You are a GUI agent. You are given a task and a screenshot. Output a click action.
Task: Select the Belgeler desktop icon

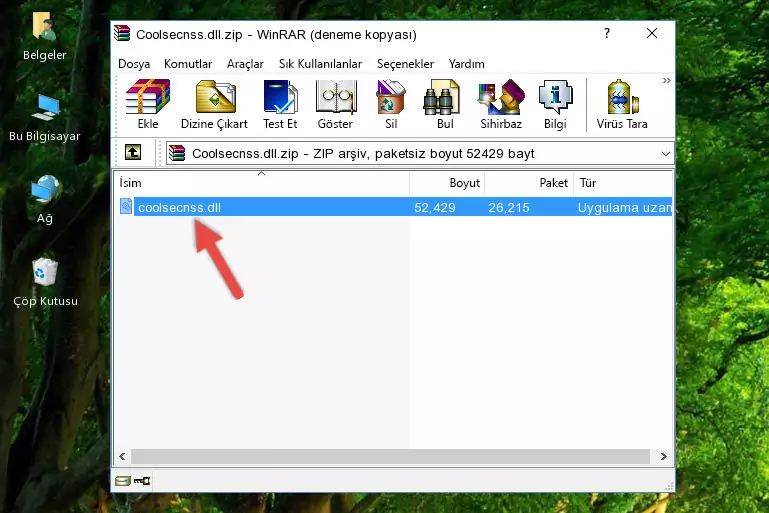pos(44,36)
